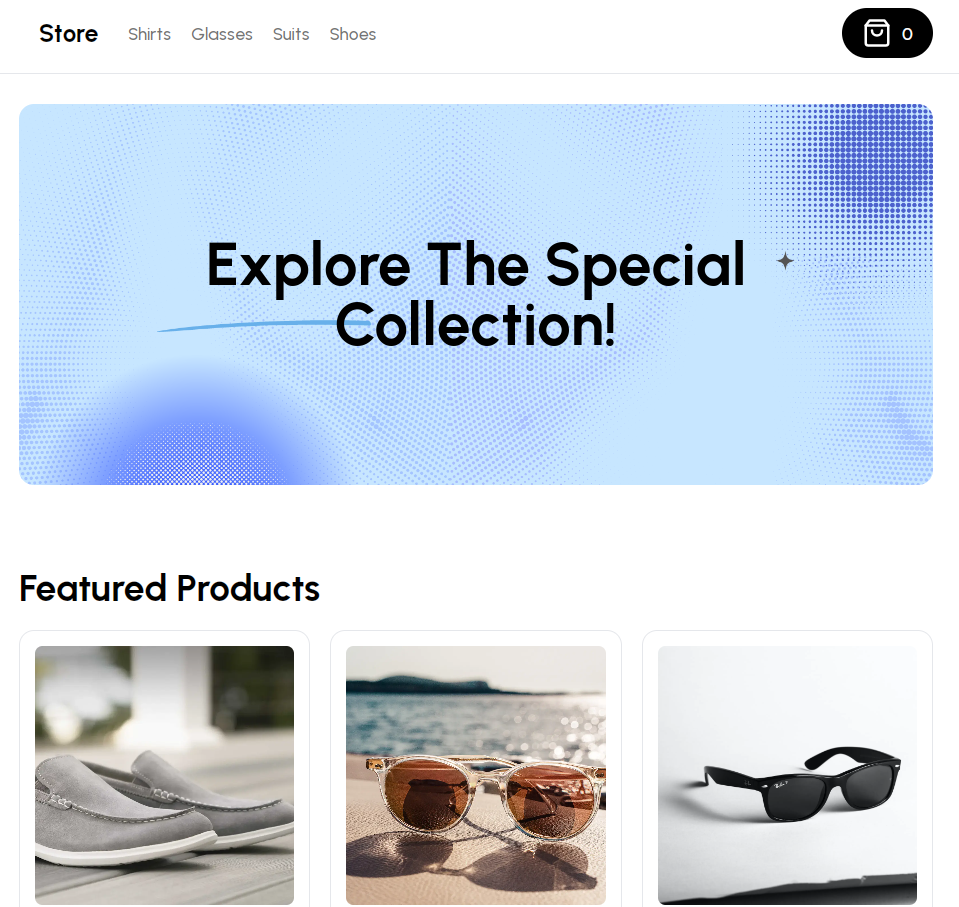This screenshot has height=907, width=959.
Task: Open the gray loafers product image
Action: 165,775
